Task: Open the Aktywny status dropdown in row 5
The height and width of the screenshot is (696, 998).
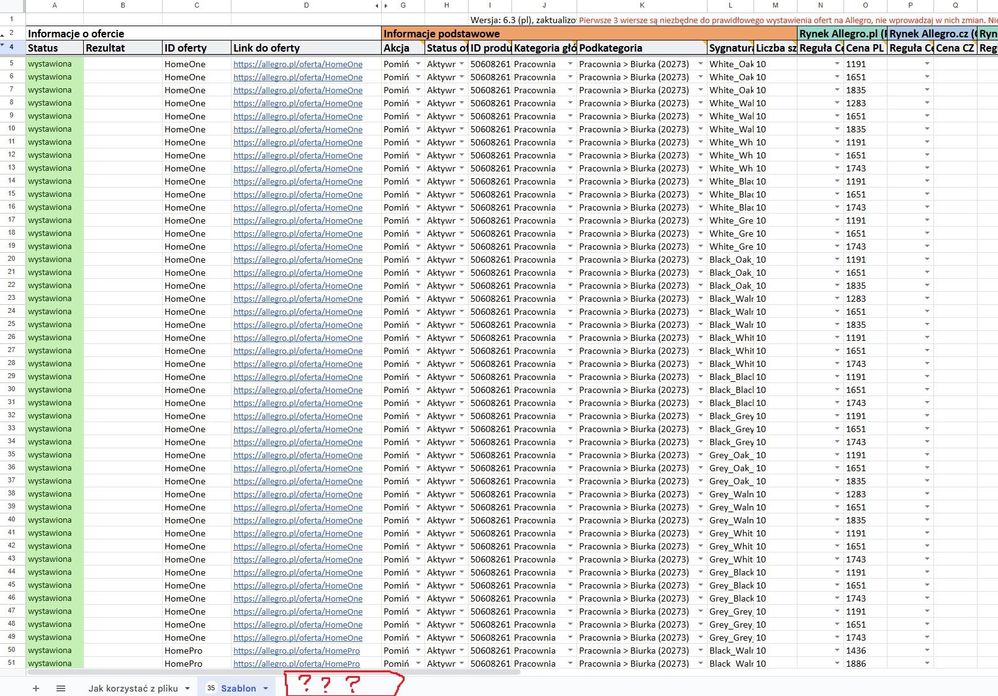Action: [461, 64]
